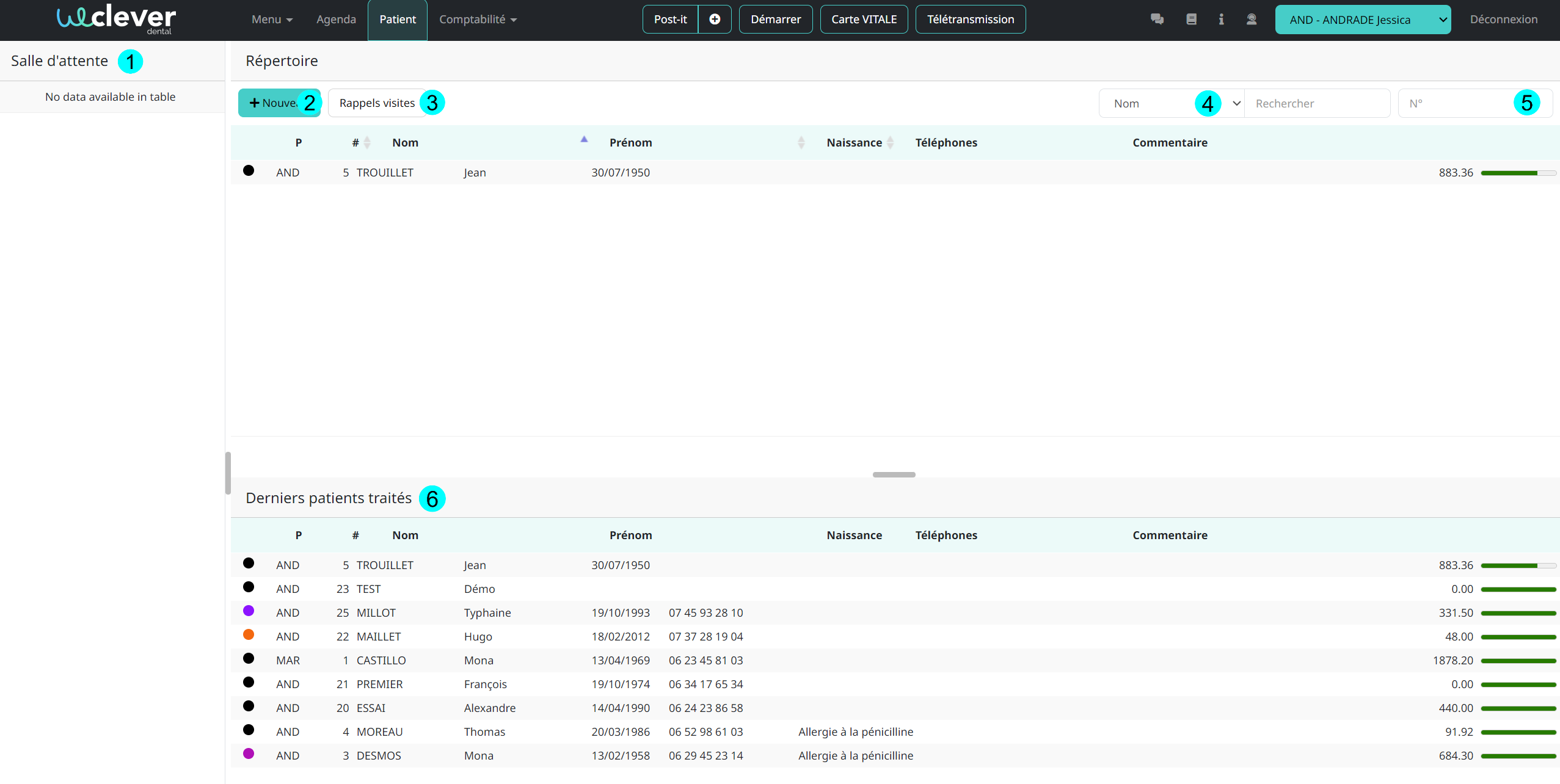
Task: Click the orange dot for MAILLET Hugo
Action: [249, 635]
